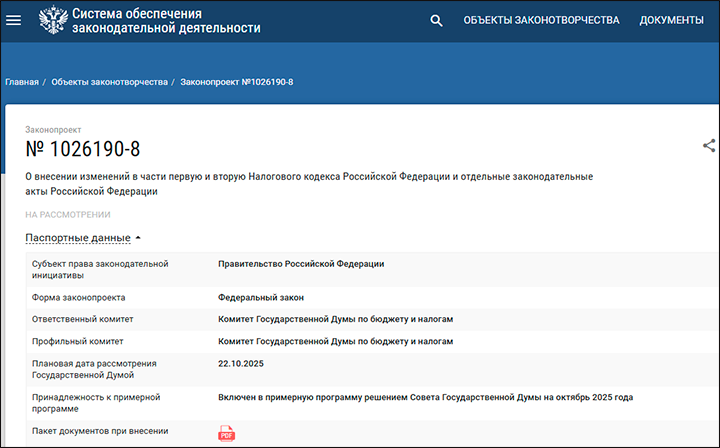Click the Федеральный закон form value
Screen dimensions: 720x448
(261, 297)
